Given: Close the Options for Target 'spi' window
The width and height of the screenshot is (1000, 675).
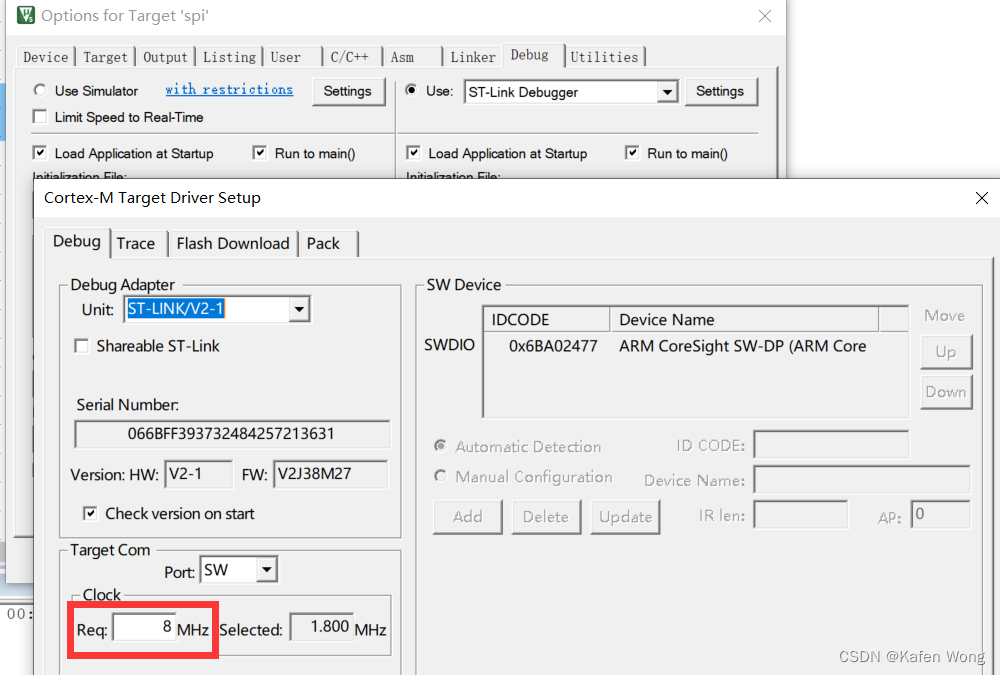Looking at the screenshot, I should tap(765, 16).
